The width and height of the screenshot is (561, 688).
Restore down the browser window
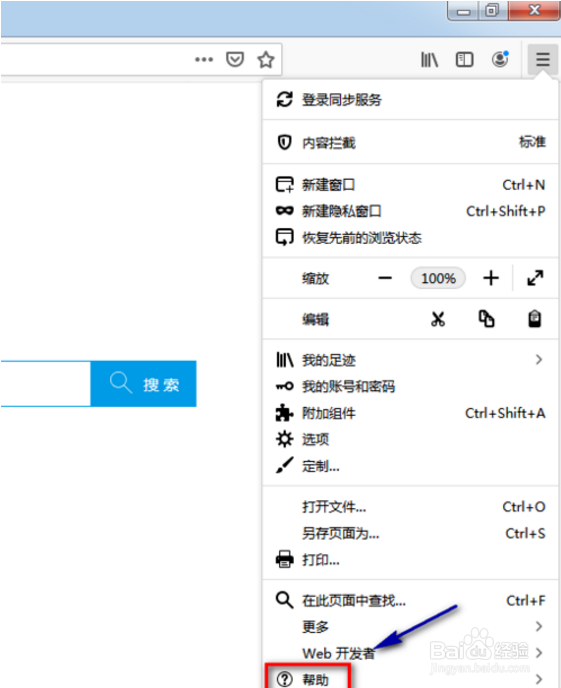tap(493, 10)
